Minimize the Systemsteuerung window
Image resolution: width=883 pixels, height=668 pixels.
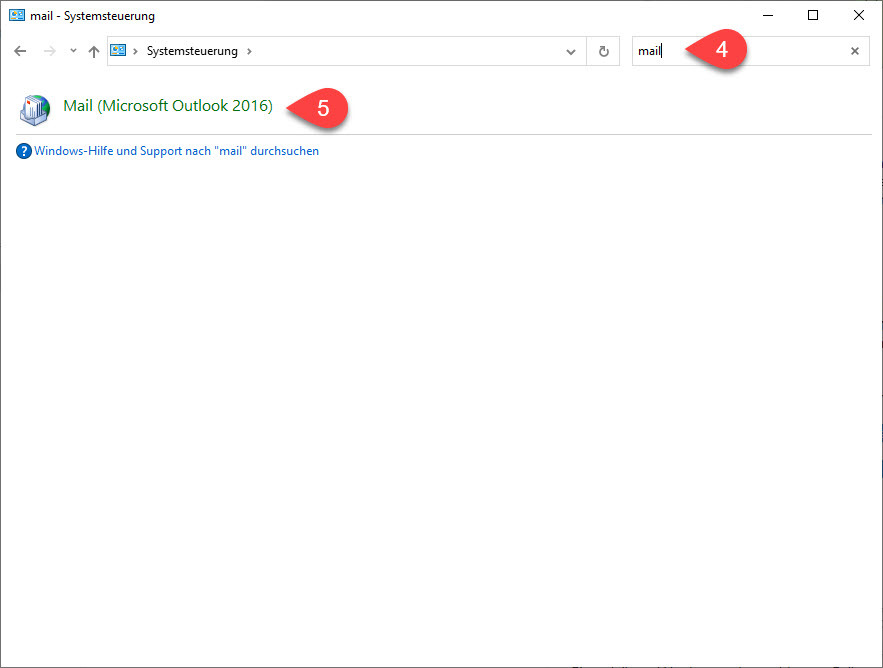click(768, 15)
